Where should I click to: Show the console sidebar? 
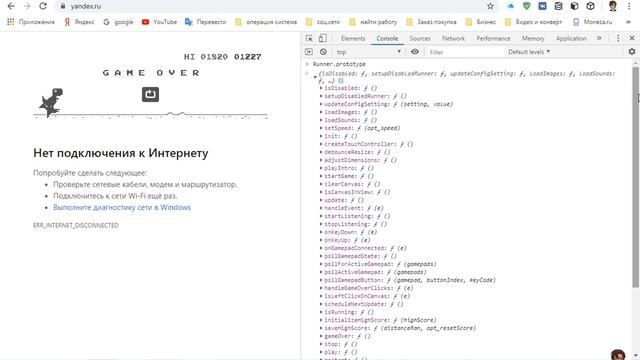(x=309, y=52)
